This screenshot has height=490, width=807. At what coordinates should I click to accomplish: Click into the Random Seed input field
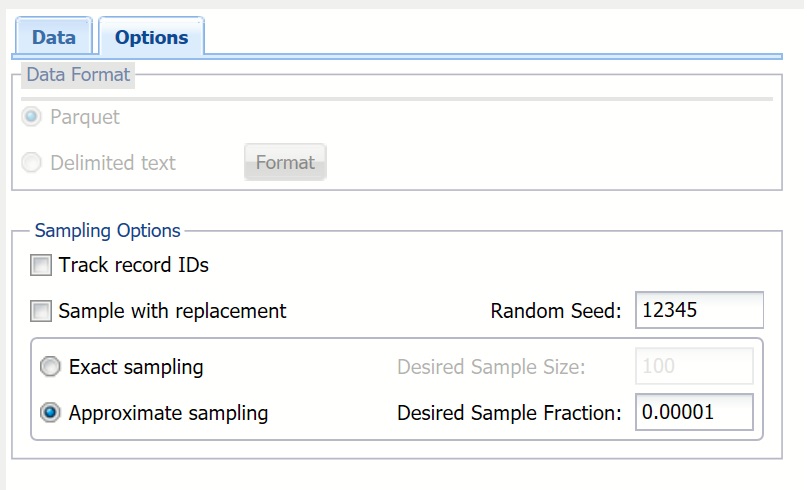click(x=698, y=311)
